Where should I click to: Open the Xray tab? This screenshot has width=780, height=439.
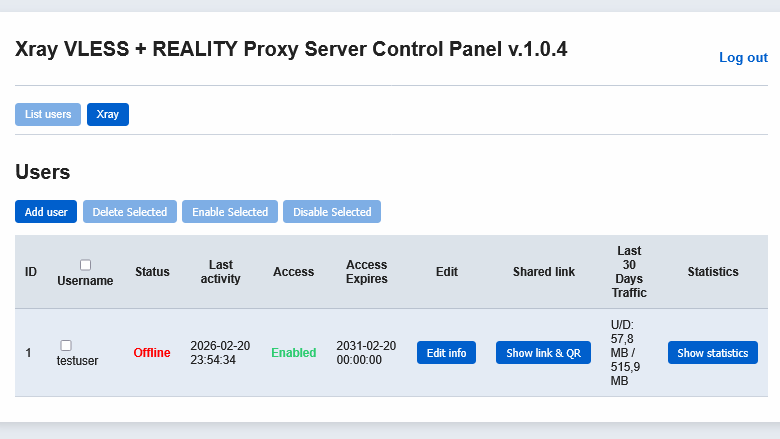[108, 114]
